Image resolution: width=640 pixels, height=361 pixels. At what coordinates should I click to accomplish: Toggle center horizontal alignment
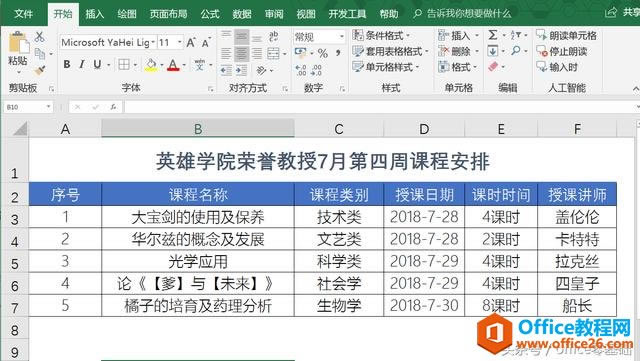pyautogui.click(x=241, y=53)
